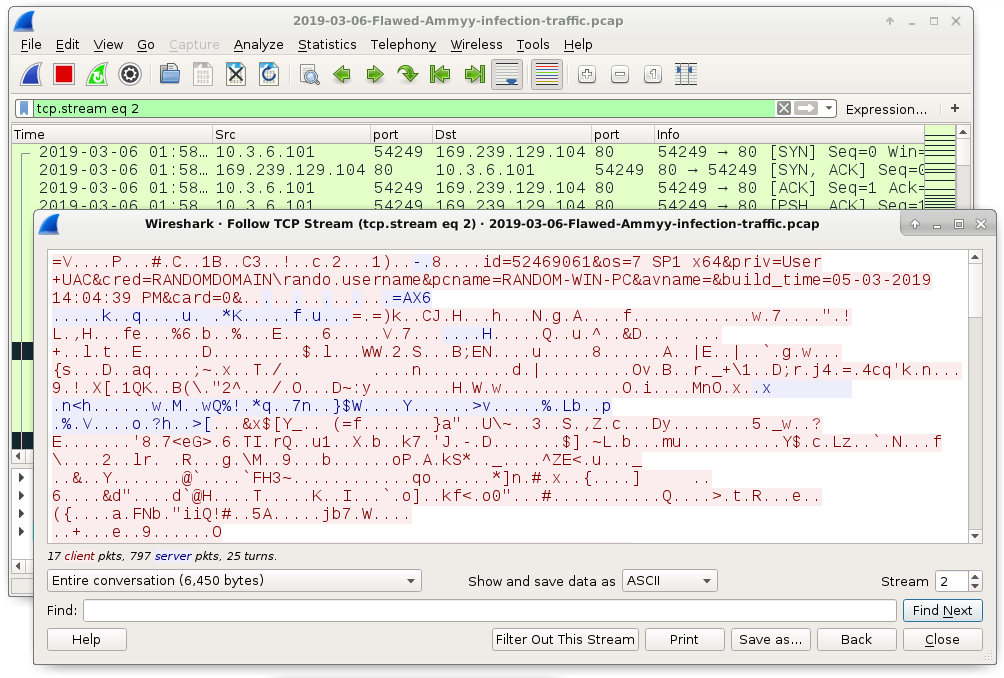This screenshot has height=678, width=1004.
Task: Click the stream text scrollbar up arrow
Action: (x=975, y=257)
